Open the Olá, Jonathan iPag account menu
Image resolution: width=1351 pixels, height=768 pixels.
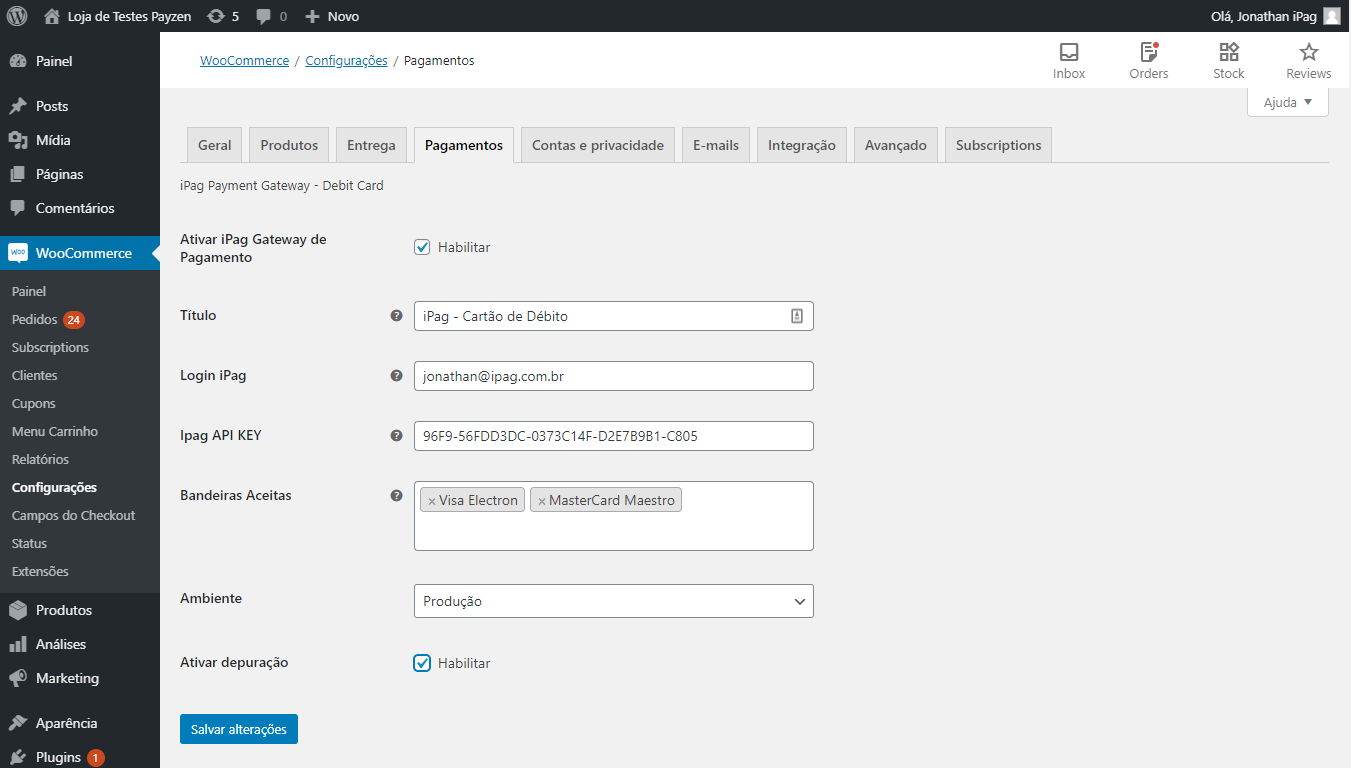point(1276,16)
